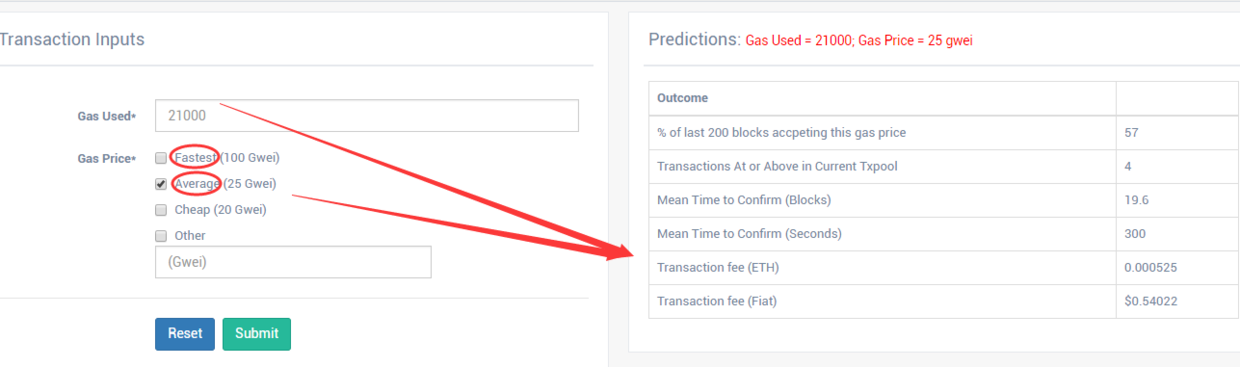The height and width of the screenshot is (367, 1240).
Task: Click Mean Time to Confirm (Blocks) row
Action: (x=944, y=200)
